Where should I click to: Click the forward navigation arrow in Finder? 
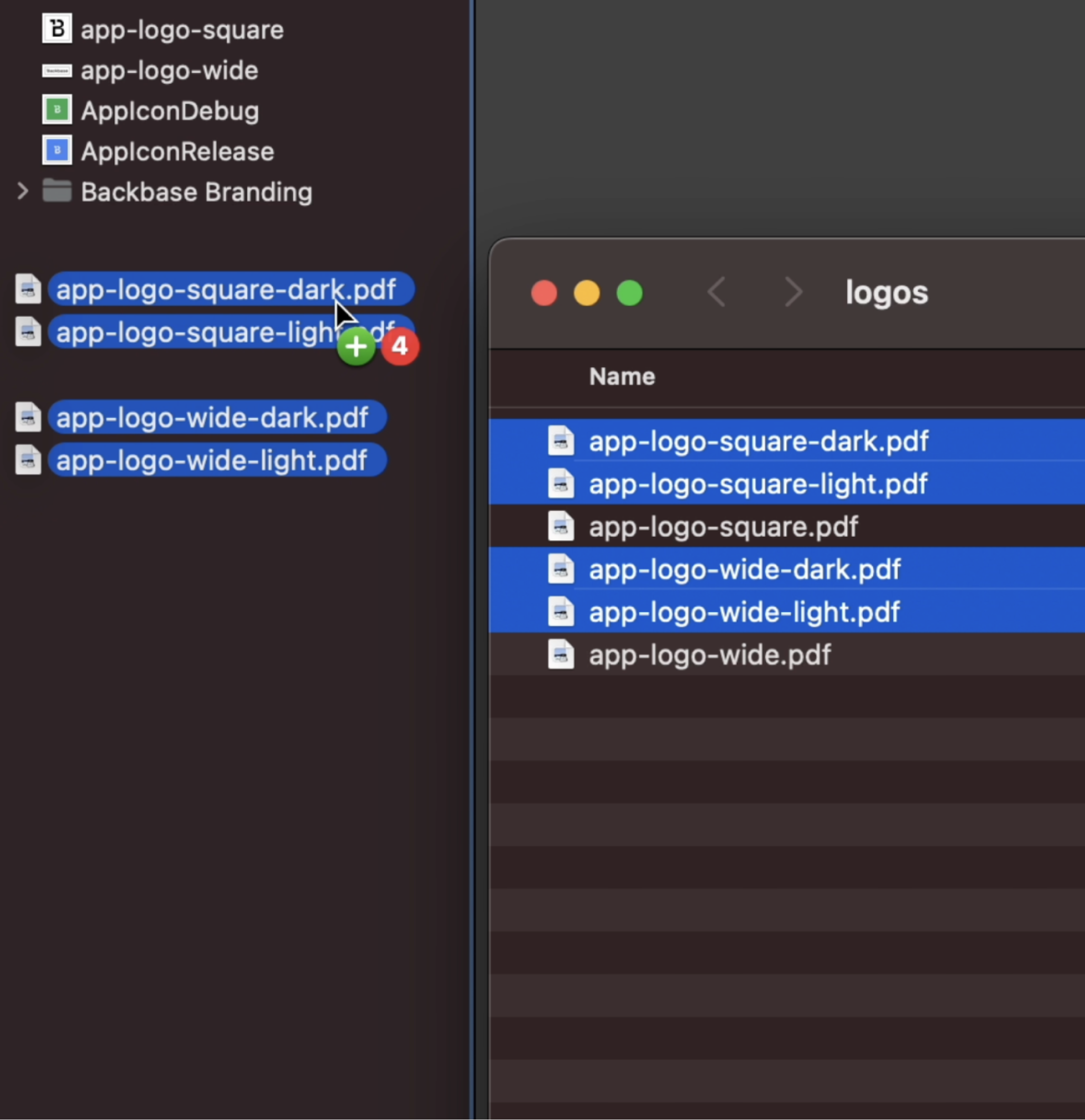click(x=793, y=292)
